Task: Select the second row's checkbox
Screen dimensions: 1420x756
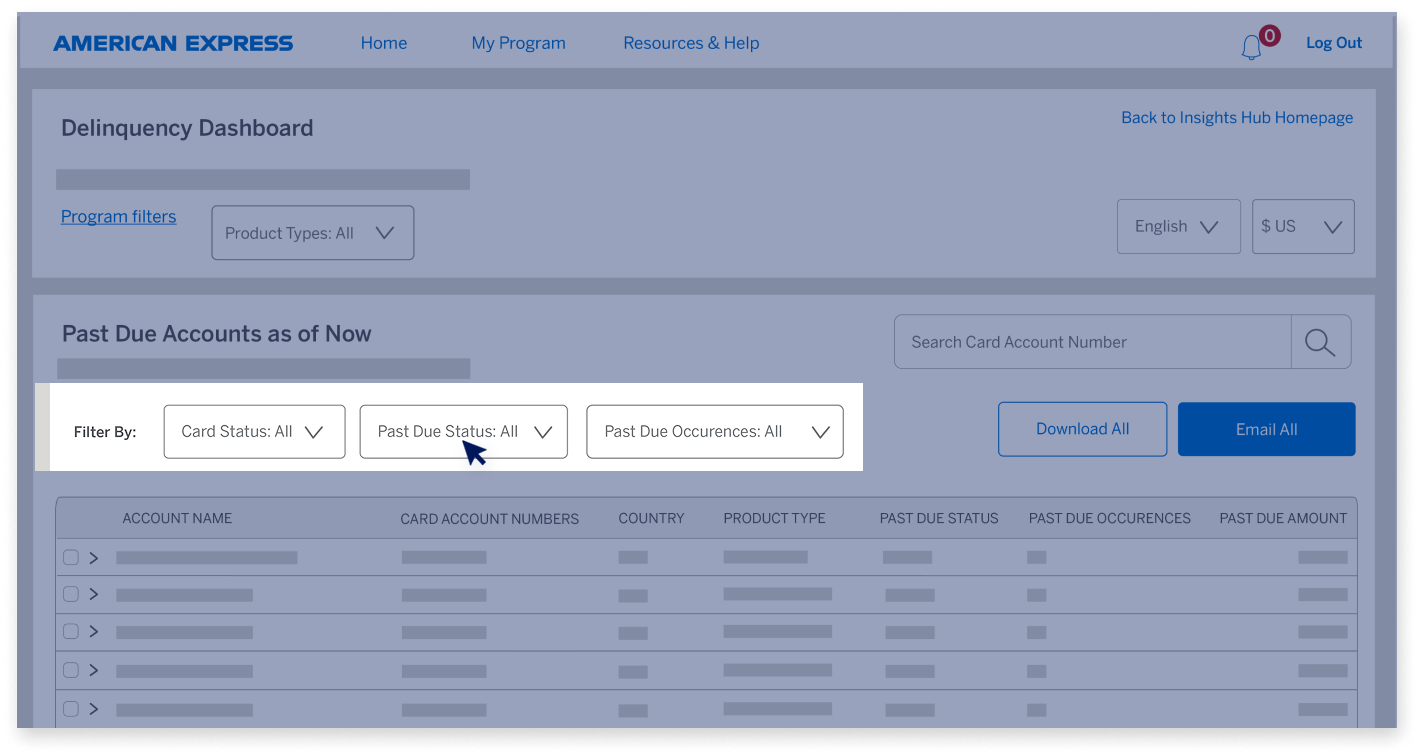Action: point(70,594)
